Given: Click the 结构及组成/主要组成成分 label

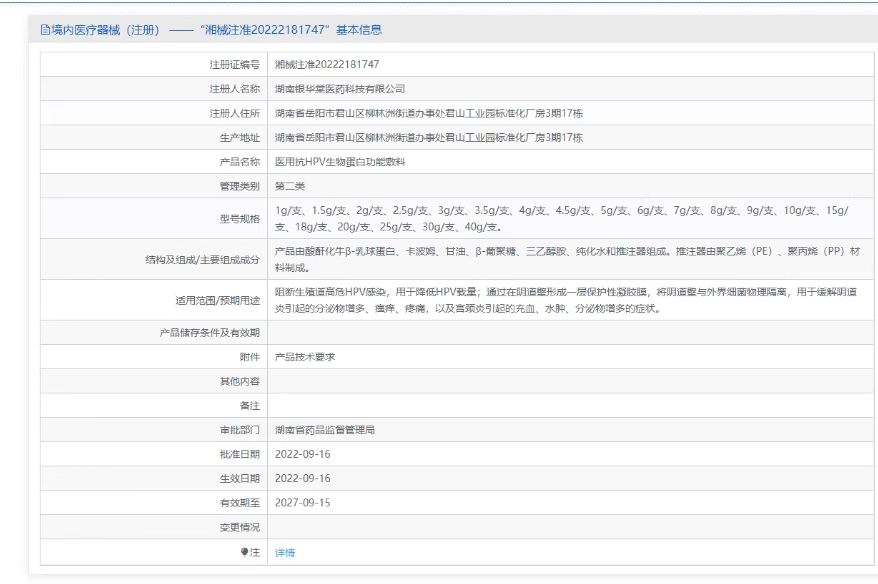Looking at the screenshot, I should [x=203, y=260].
